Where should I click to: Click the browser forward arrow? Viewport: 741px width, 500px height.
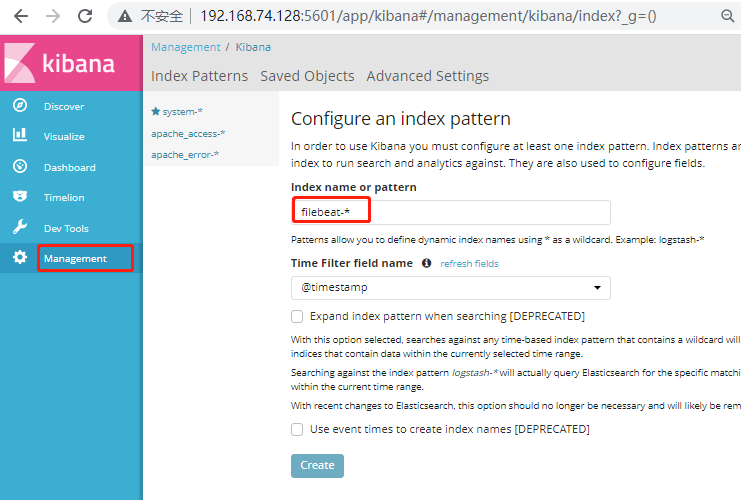(x=53, y=16)
